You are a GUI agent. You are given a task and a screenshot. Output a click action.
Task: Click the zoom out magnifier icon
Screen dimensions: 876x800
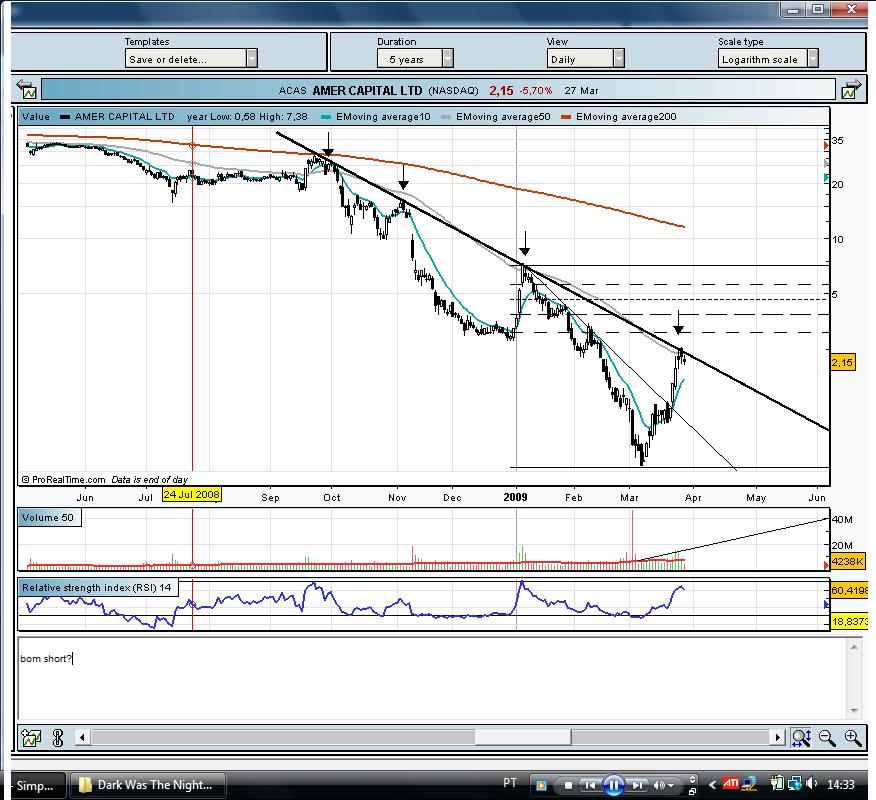click(x=827, y=738)
